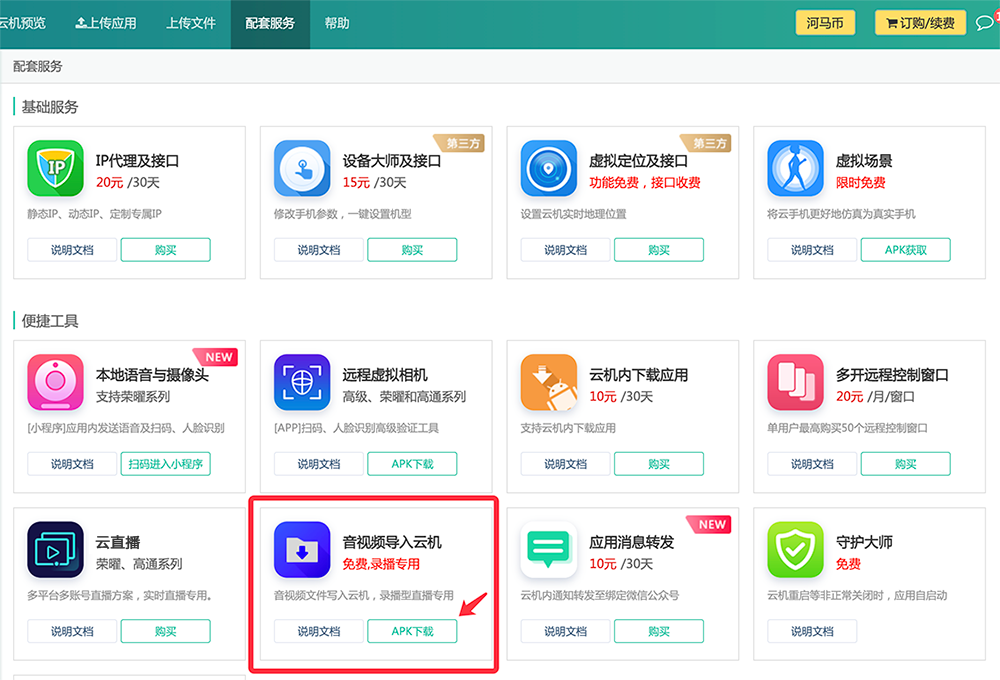This screenshot has width=1000, height=680.
Task: Click the 虚拟场景 walking figure icon
Action: pyautogui.click(x=795, y=168)
